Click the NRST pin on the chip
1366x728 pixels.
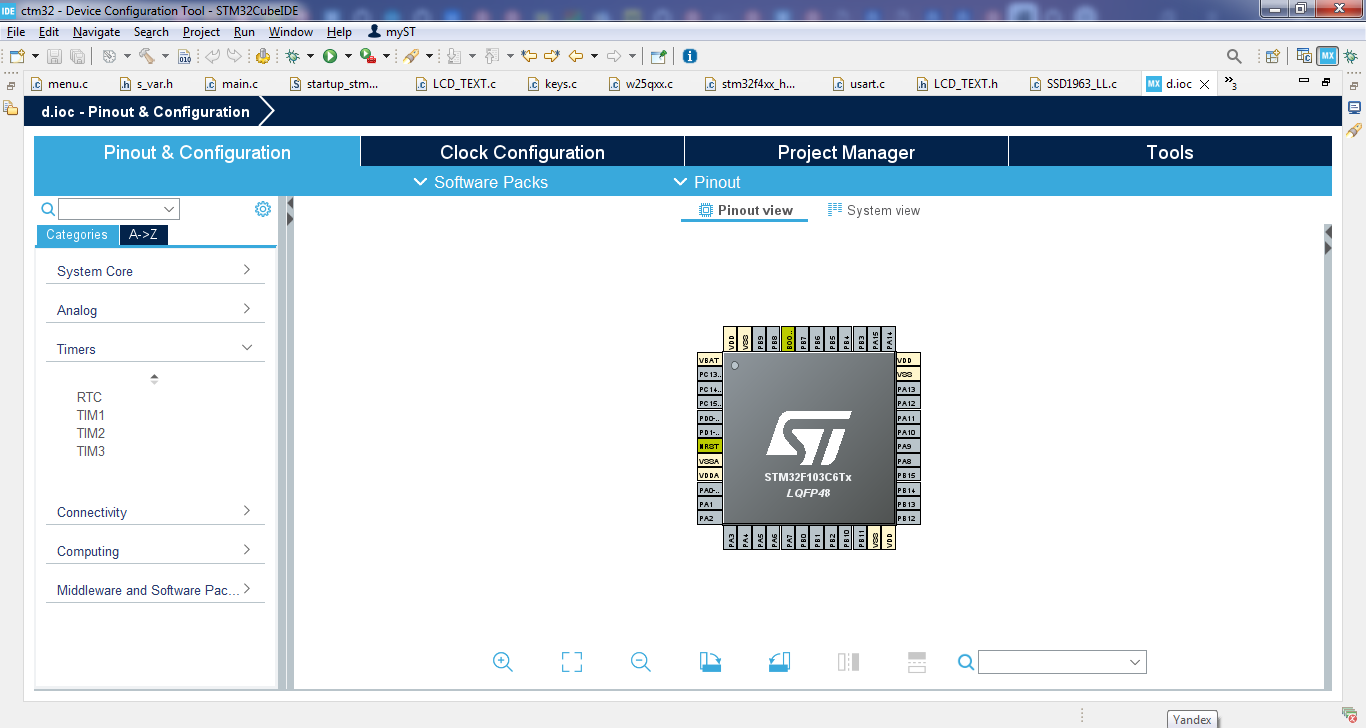click(x=709, y=446)
